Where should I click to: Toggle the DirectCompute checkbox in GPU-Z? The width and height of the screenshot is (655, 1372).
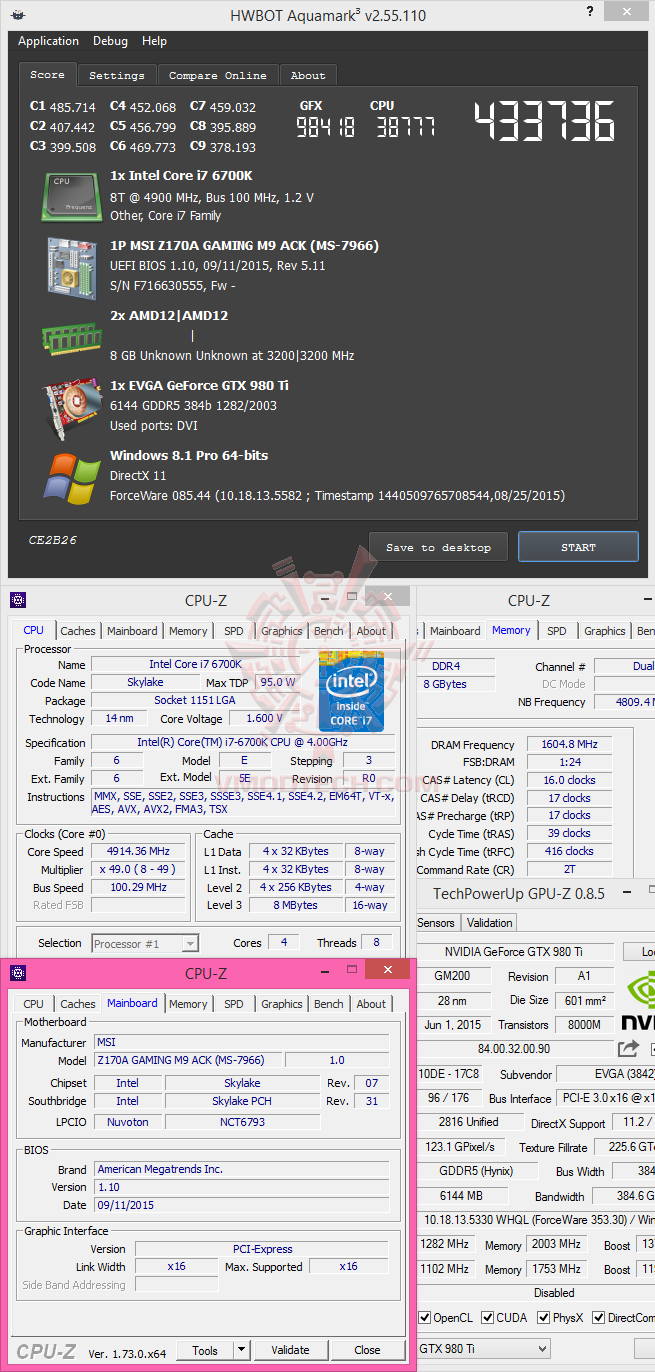click(598, 1317)
